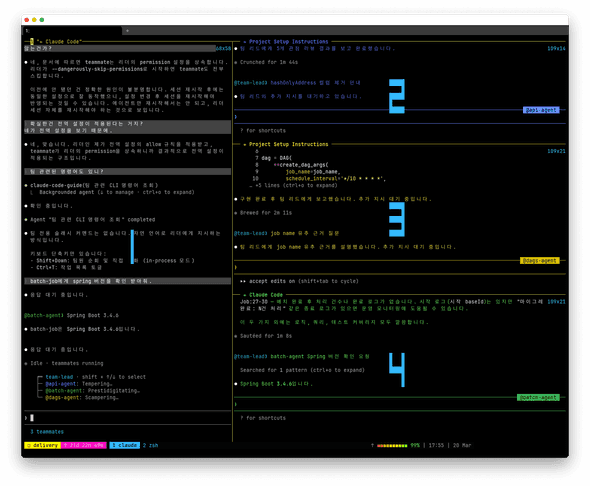Select '@api-agent: Tempering' teammate row
The height and width of the screenshot is (486, 590).
point(79,384)
